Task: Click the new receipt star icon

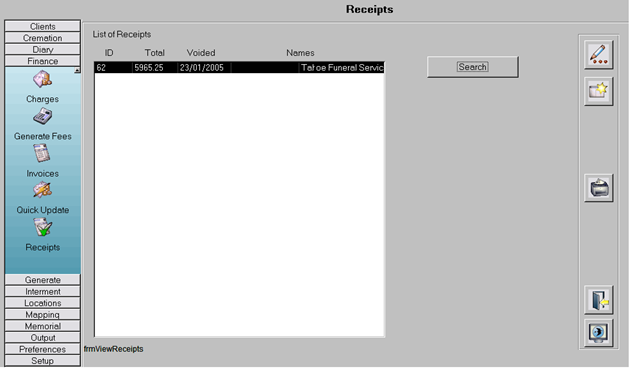Action: pyautogui.click(x=598, y=91)
